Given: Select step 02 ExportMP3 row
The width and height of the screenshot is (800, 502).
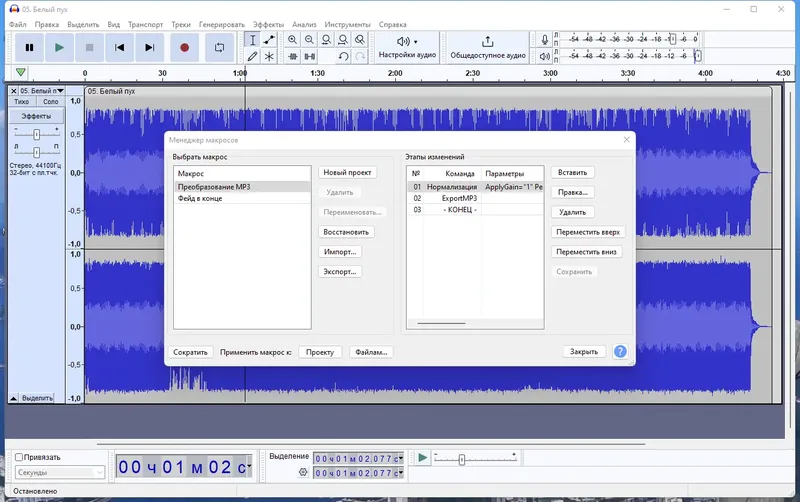Looking at the screenshot, I should pos(475,198).
